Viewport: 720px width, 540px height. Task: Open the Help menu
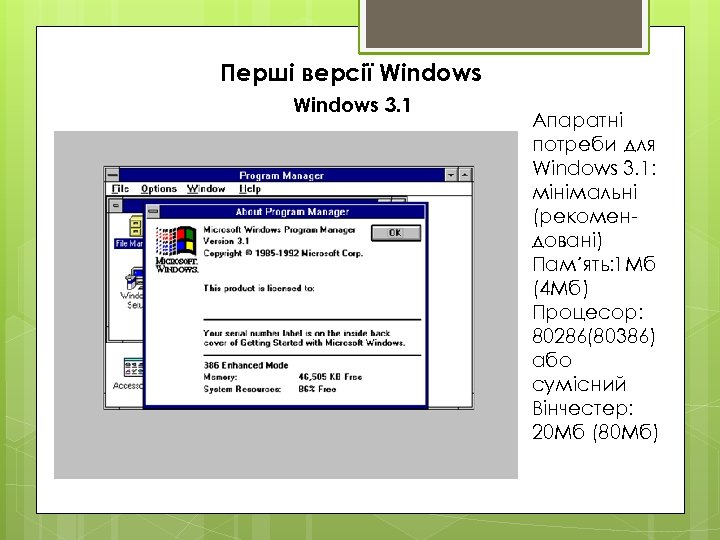tap(250, 189)
